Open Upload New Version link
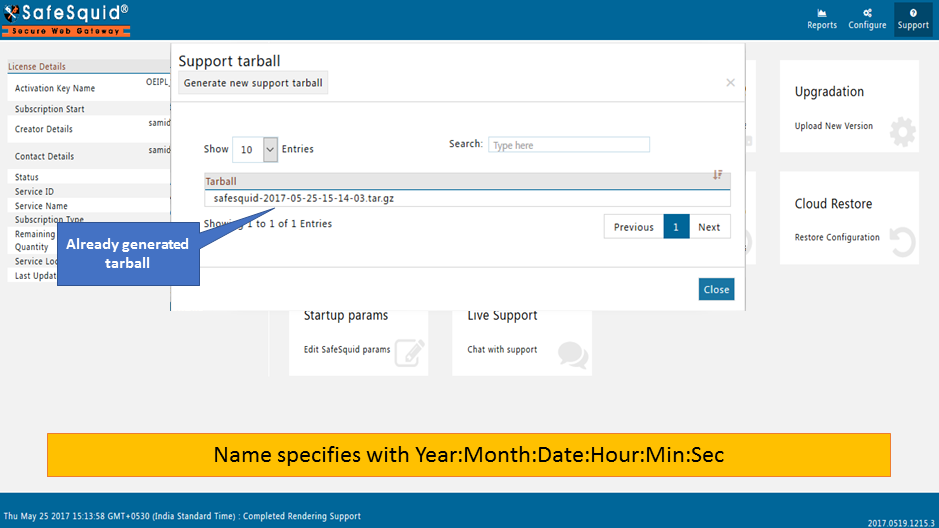Image resolution: width=939 pixels, height=528 pixels. [834, 126]
